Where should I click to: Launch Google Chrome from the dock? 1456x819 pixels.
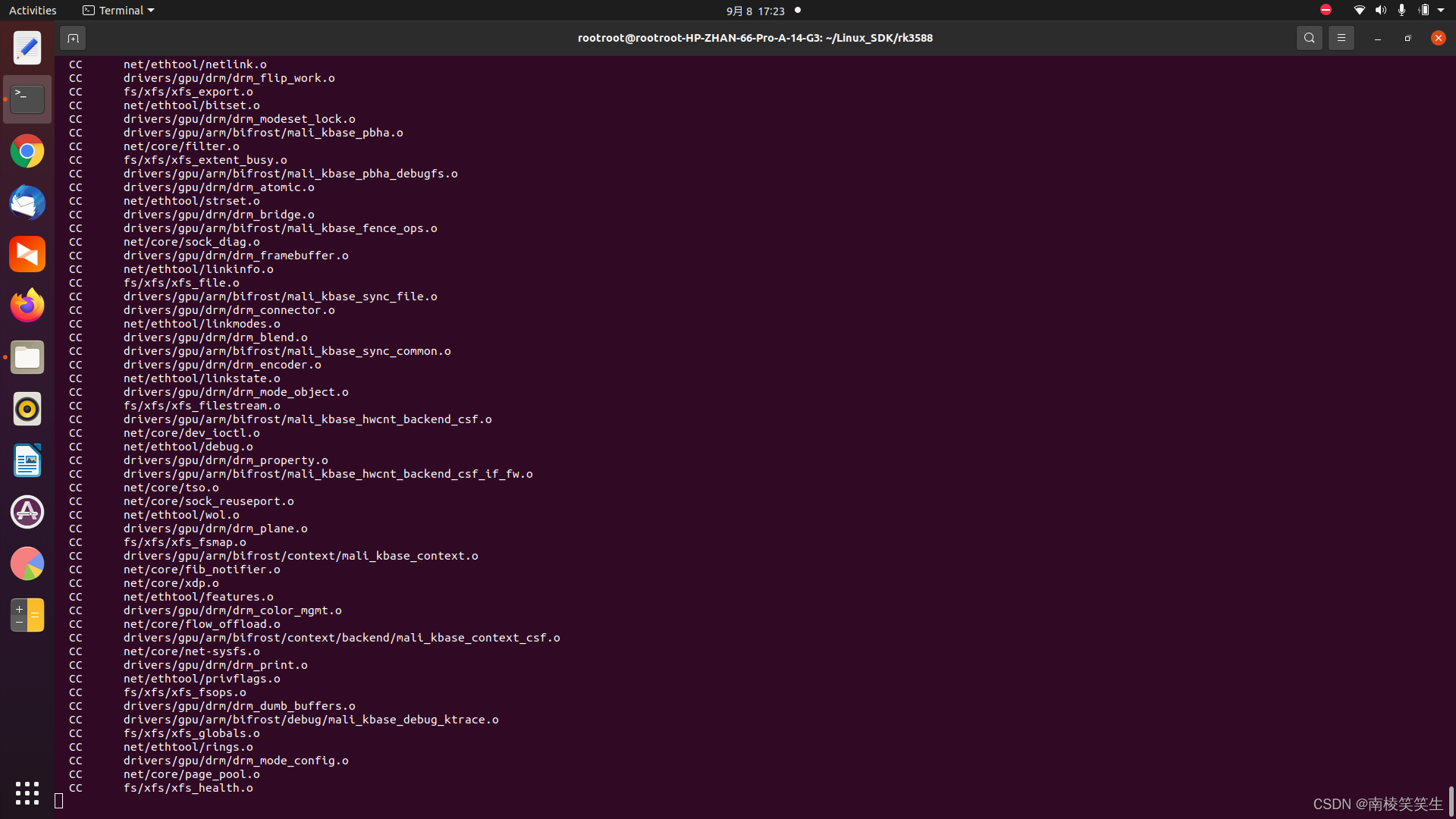click(x=27, y=152)
